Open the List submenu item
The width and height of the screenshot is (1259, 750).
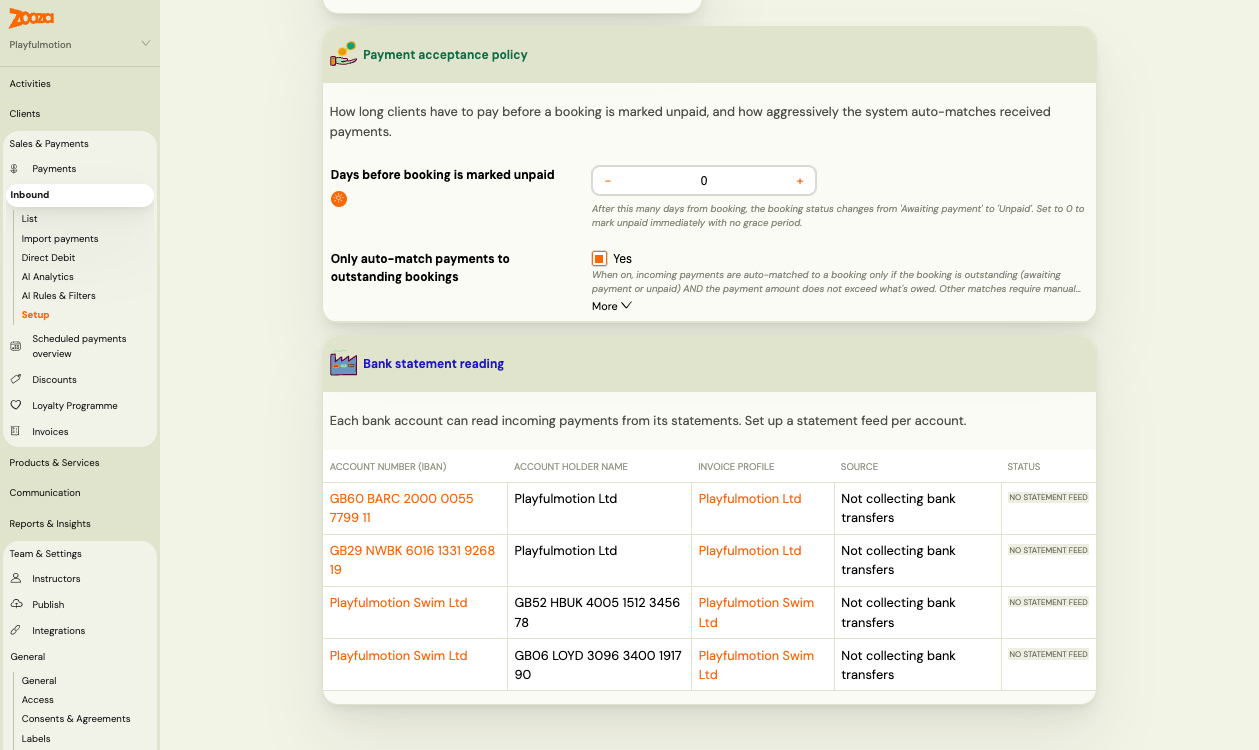click(30, 219)
